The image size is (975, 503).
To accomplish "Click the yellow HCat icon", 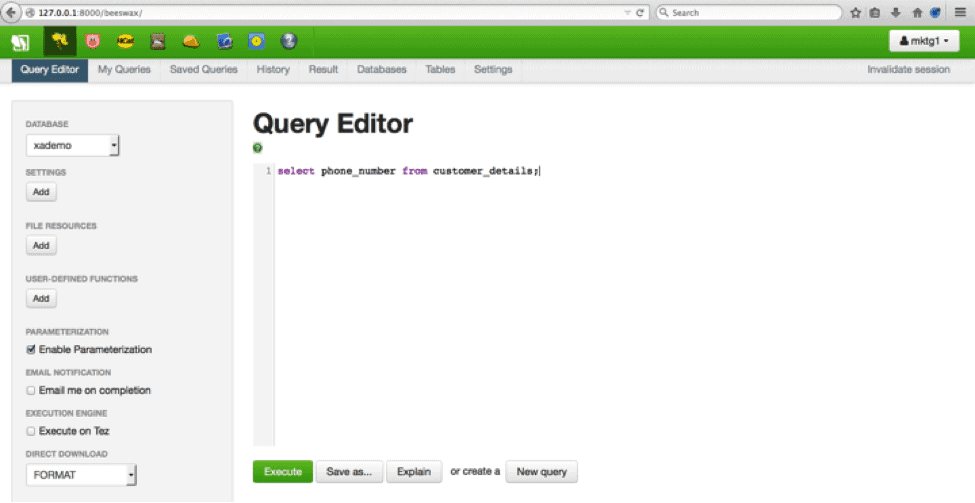I will [125, 41].
